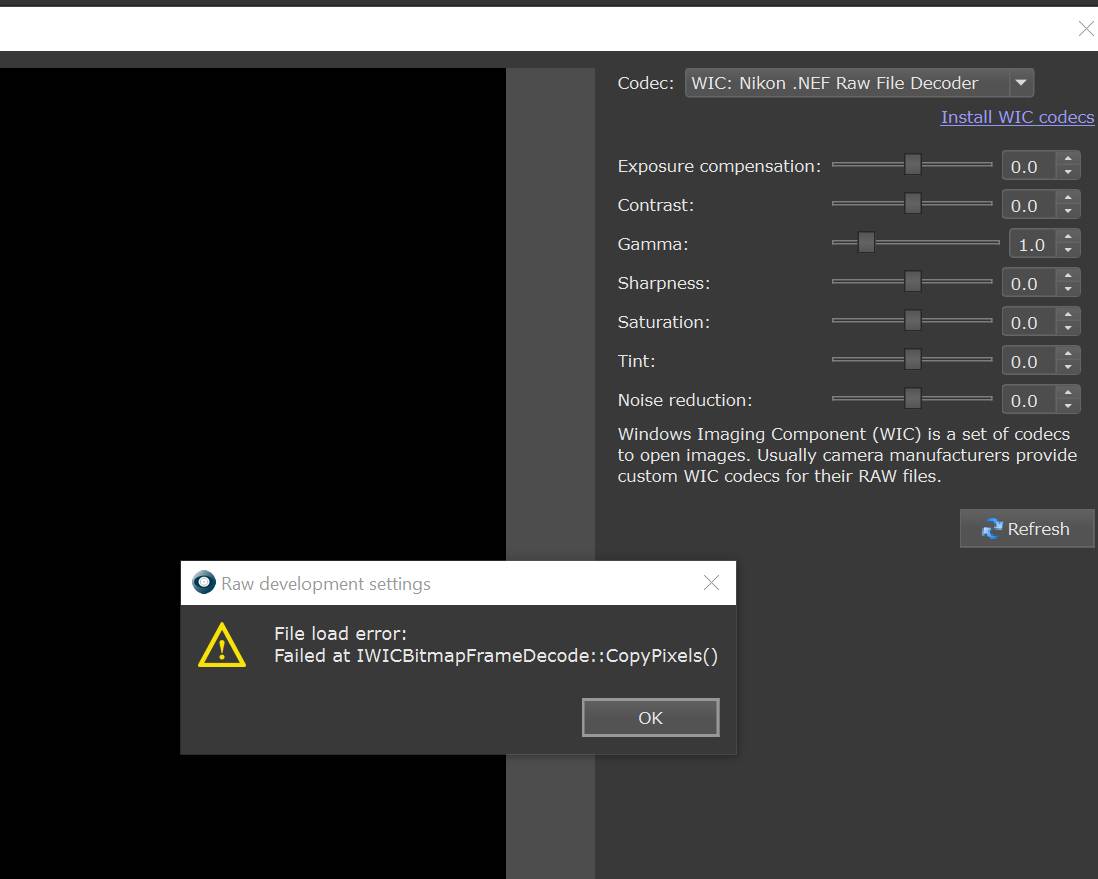
Task: Click the Sharpness value input field
Action: (1029, 283)
